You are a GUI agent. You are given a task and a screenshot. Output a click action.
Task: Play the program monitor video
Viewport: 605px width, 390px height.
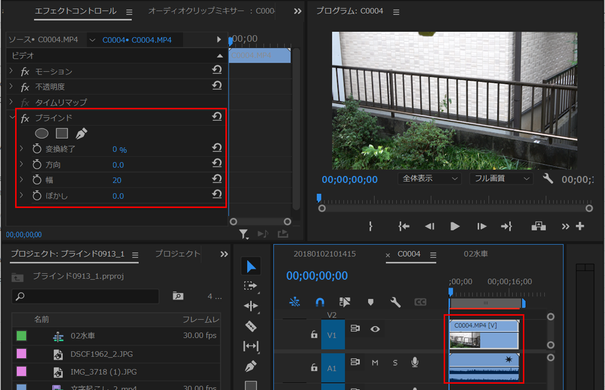[455, 226]
